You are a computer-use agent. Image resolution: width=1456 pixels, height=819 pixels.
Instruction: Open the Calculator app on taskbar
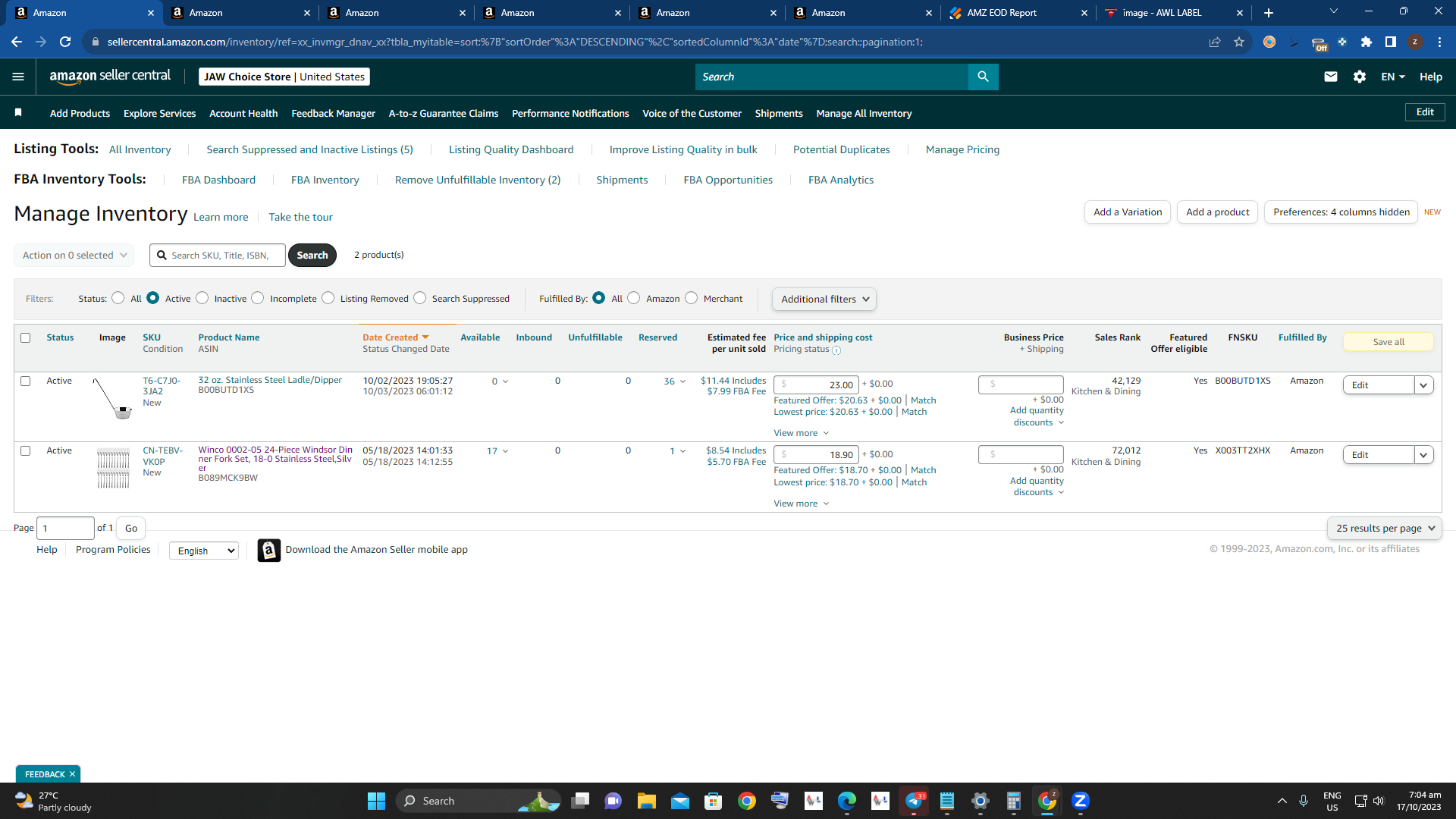pos(1014,801)
